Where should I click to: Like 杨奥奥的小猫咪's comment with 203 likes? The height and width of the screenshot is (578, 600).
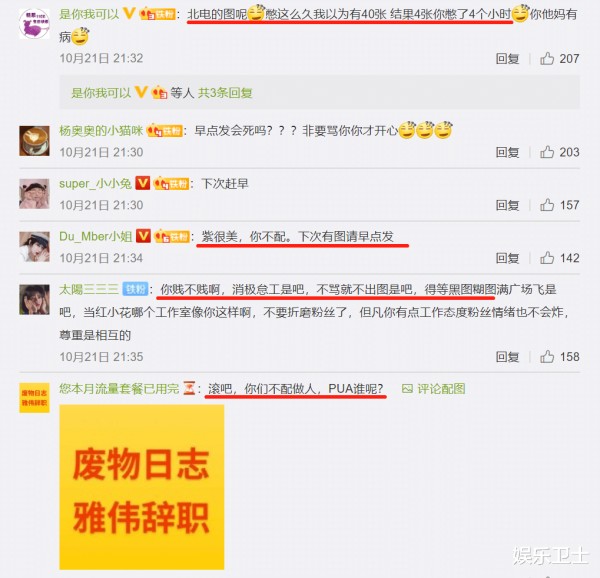[x=547, y=152]
